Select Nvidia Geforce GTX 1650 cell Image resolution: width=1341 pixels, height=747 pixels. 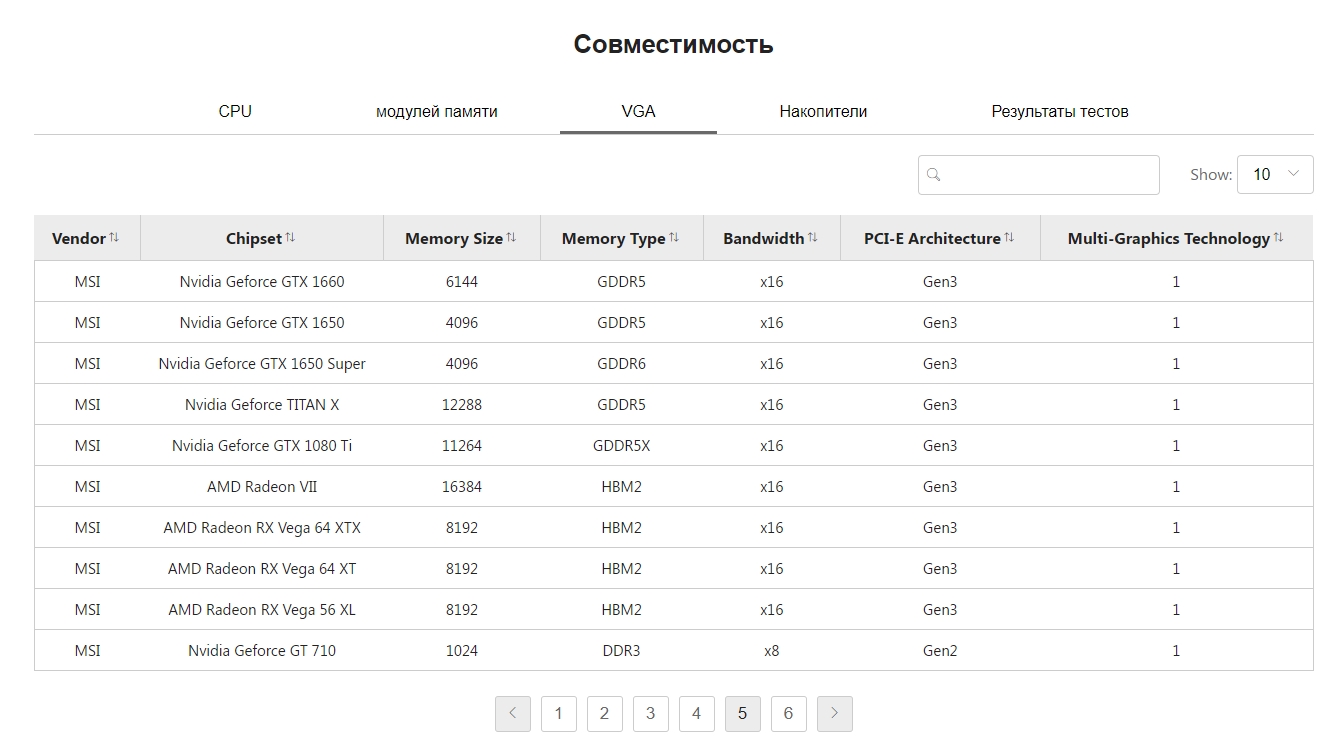[x=262, y=323]
